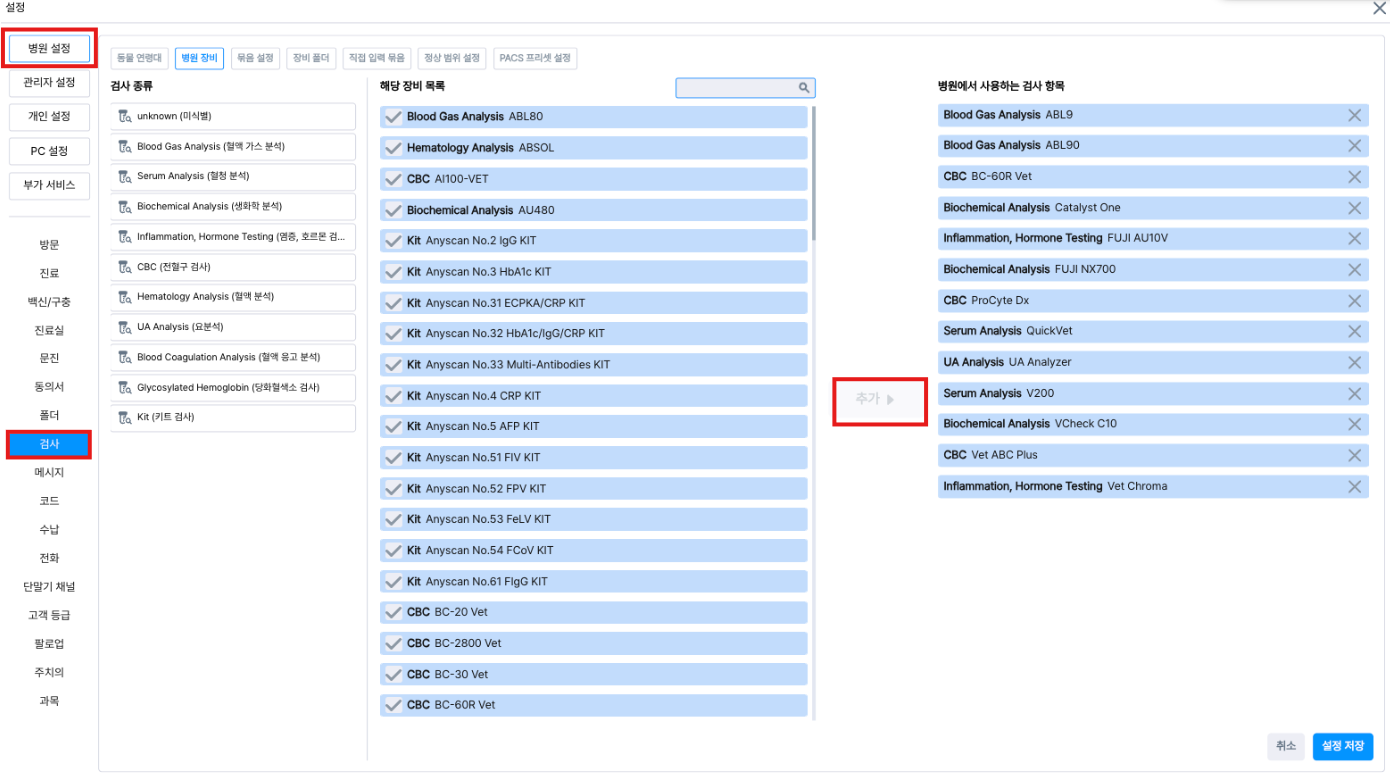Remove Serum Analysis V200 via its X
This screenshot has height=779, width=1390.
point(1355,394)
